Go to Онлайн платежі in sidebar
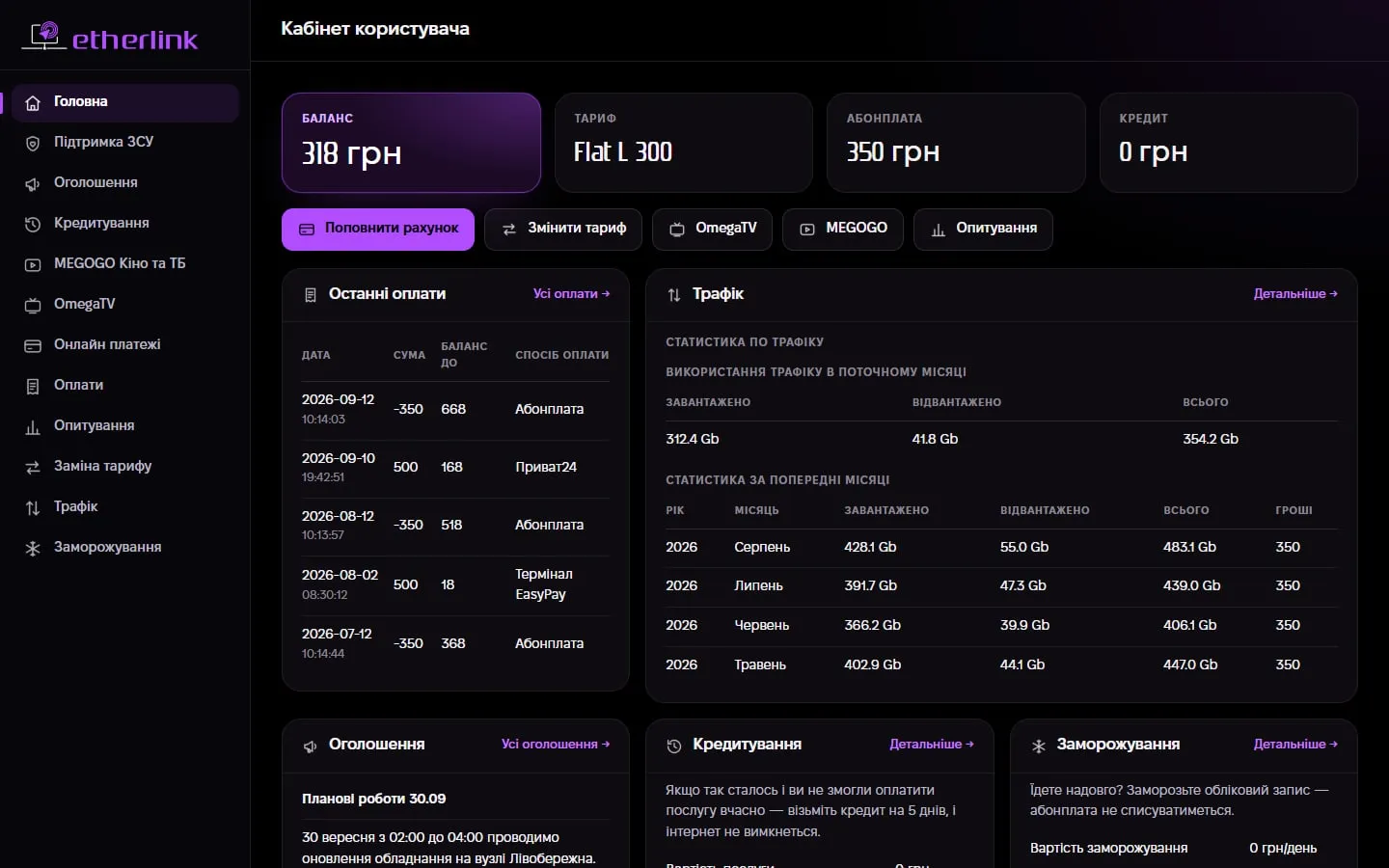1389x868 pixels. (125, 345)
